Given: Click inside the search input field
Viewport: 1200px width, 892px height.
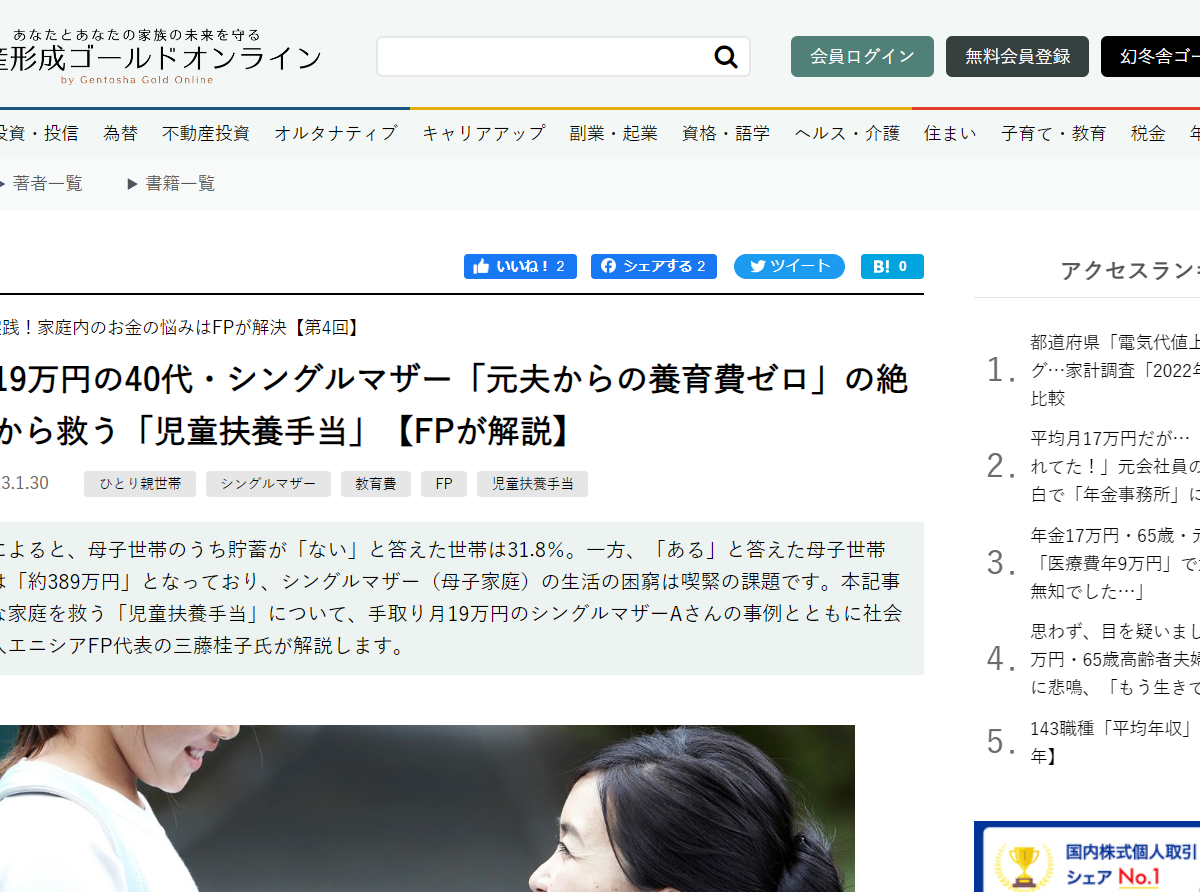Looking at the screenshot, I should [x=540, y=57].
